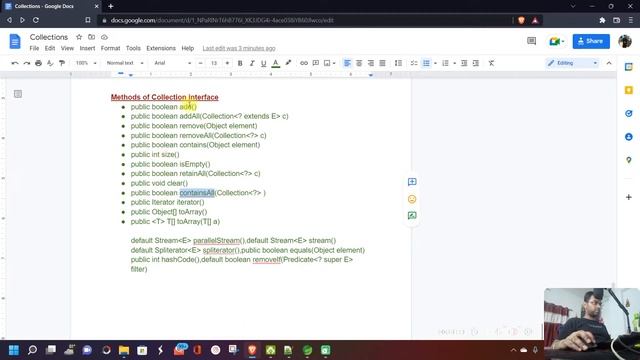Open the text color picker
Viewport: 640px width, 360px height.
[x=276, y=63]
